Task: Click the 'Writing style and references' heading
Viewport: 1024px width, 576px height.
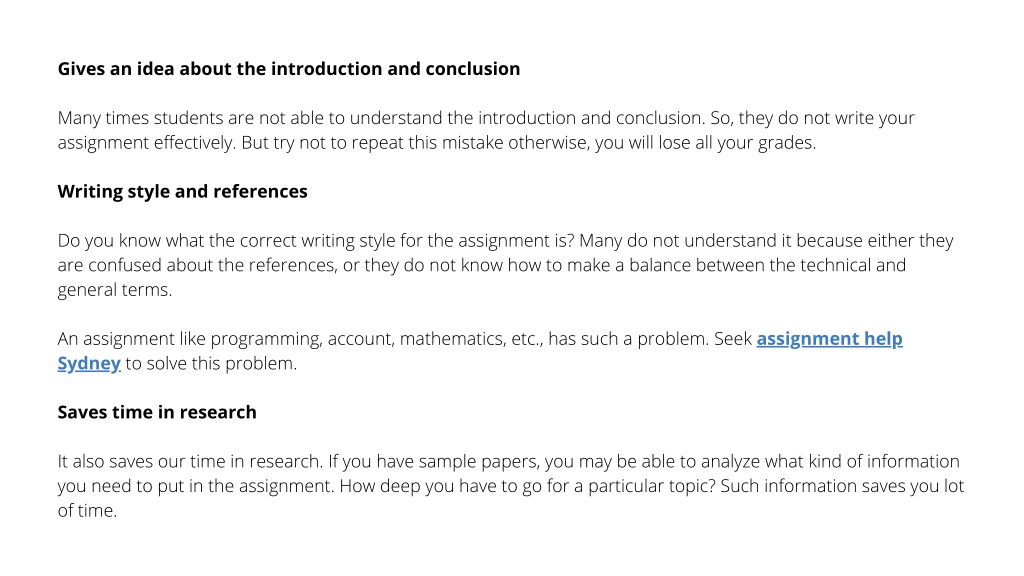Action: coord(182,191)
